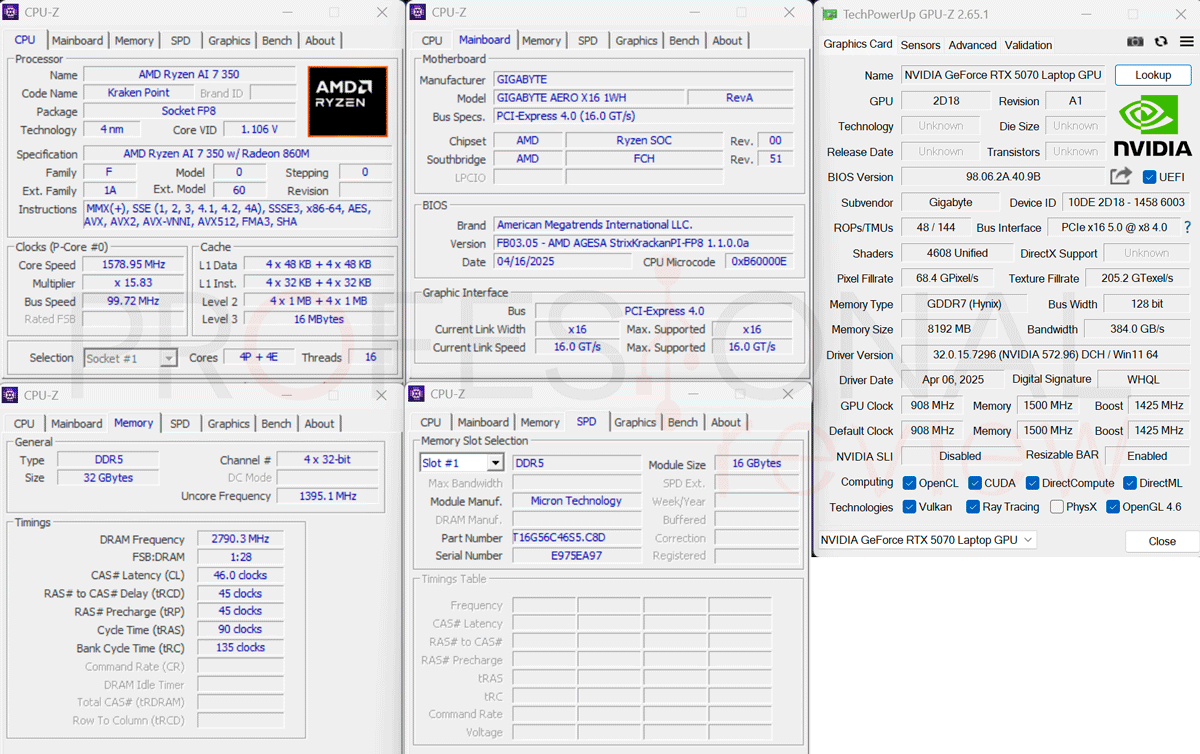1200x754 pixels.
Task: Select the Mainboard tab in the Timings window
Action: [76, 424]
